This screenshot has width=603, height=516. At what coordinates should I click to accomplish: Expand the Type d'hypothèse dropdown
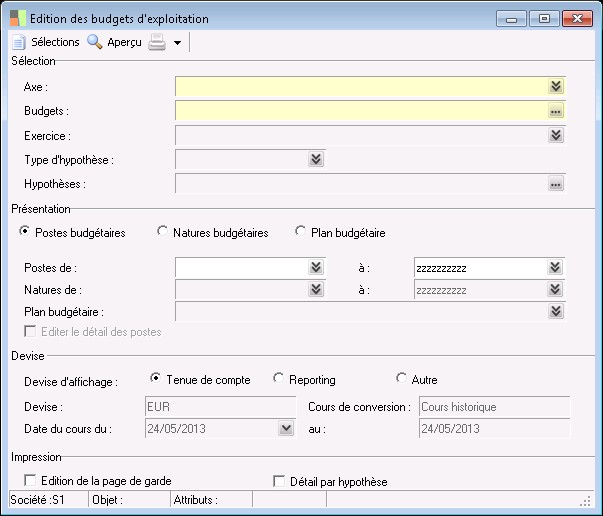coord(316,159)
